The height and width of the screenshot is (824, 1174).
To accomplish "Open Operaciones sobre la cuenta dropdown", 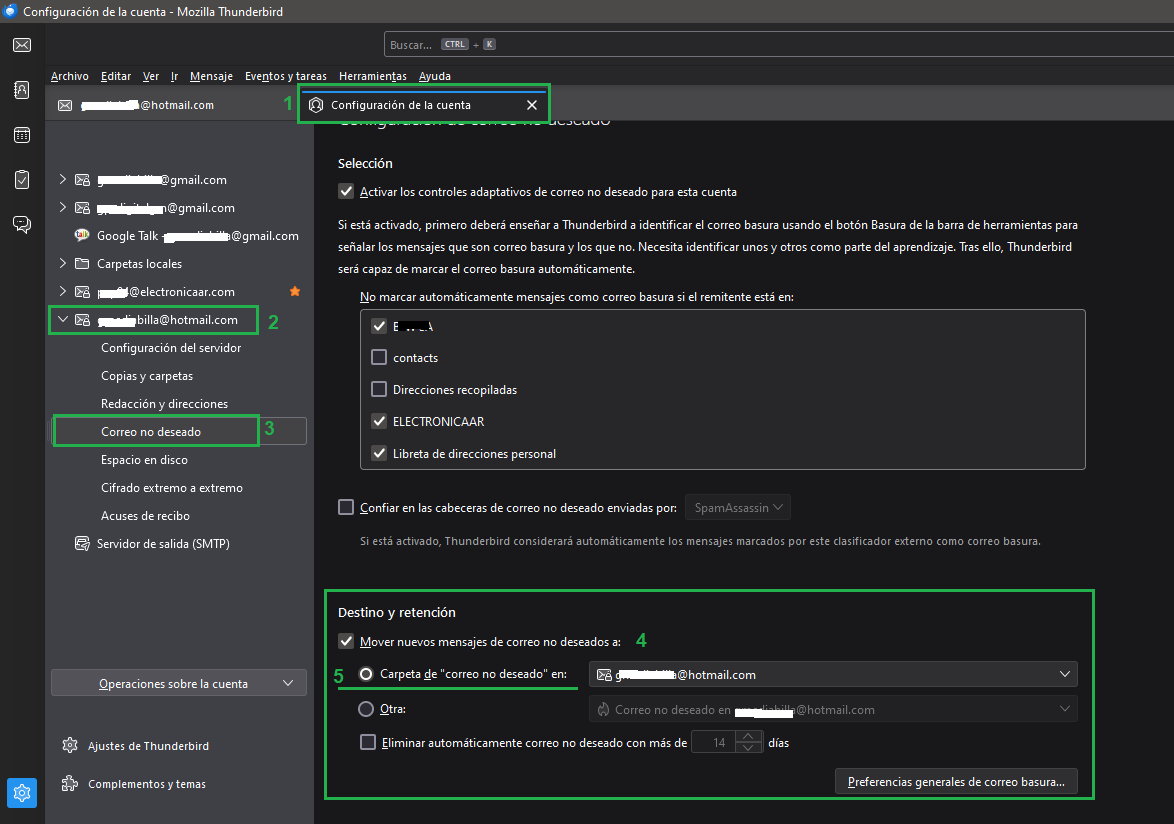I will (x=179, y=683).
